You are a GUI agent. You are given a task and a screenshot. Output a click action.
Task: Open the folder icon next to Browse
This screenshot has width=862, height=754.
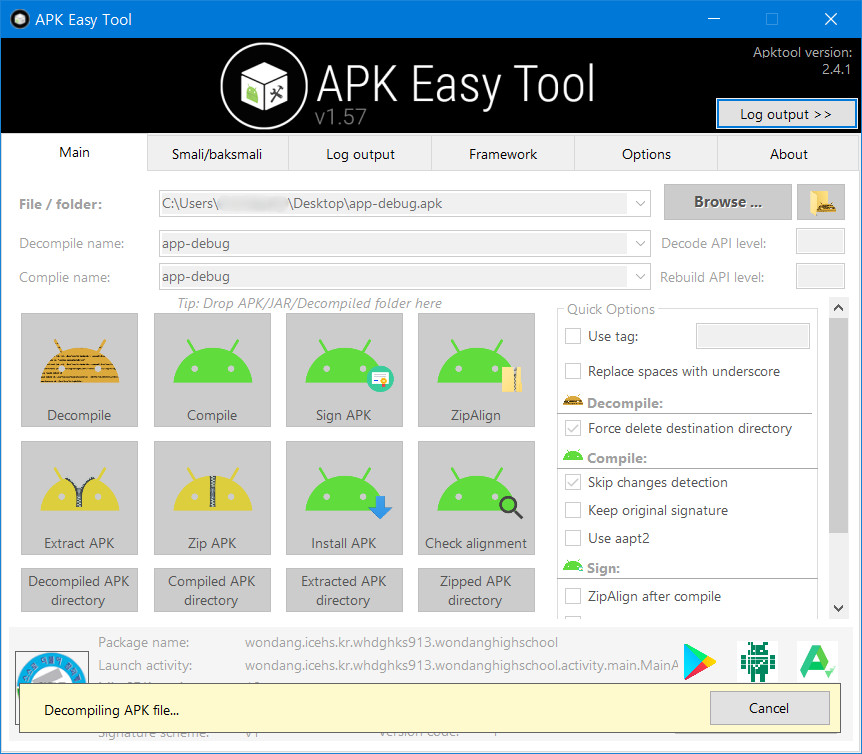[x=821, y=202]
